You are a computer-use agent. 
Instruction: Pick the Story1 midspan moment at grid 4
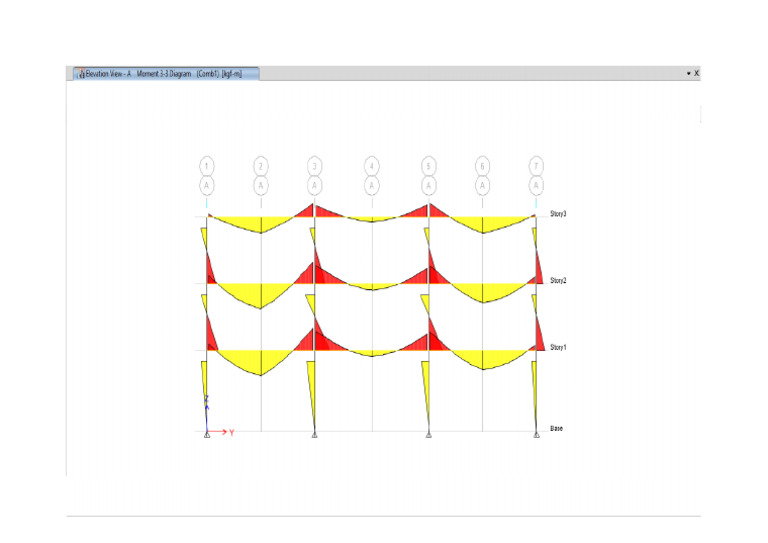pyautogui.click(x=372, y=353)
